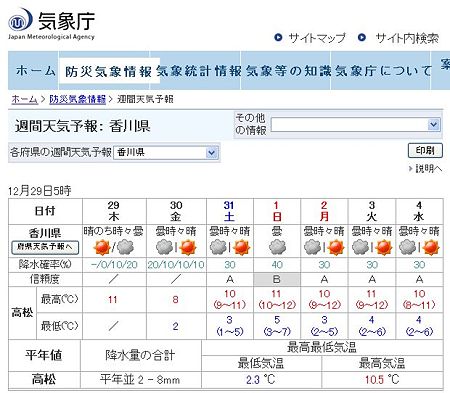Image resolution: width=450 pixels, height=393 pixels.
Task: Click the sun icon for Friday 30
Action: click(x=188, y=247)
